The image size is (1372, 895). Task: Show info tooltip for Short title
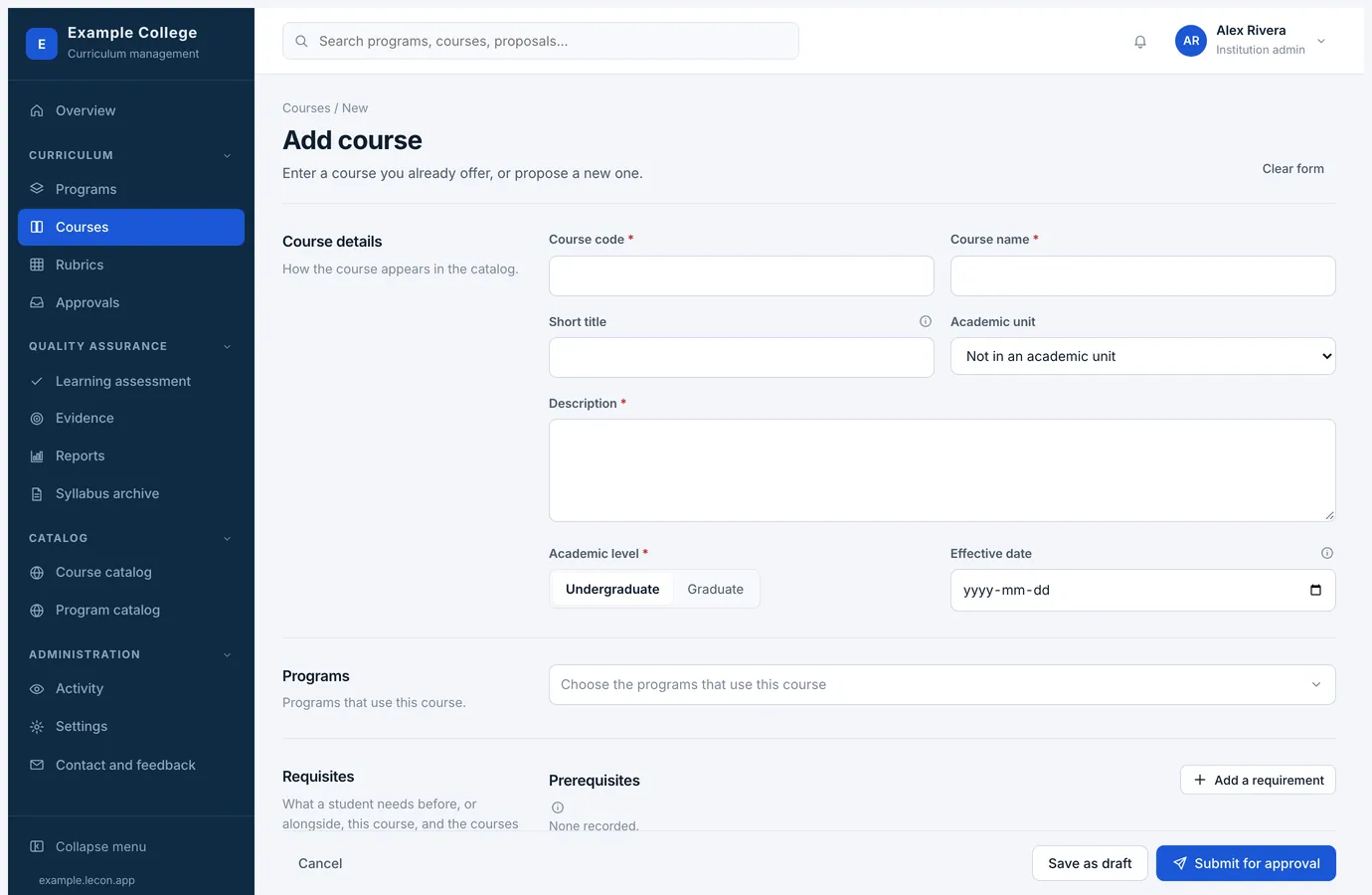pos(926,321)
